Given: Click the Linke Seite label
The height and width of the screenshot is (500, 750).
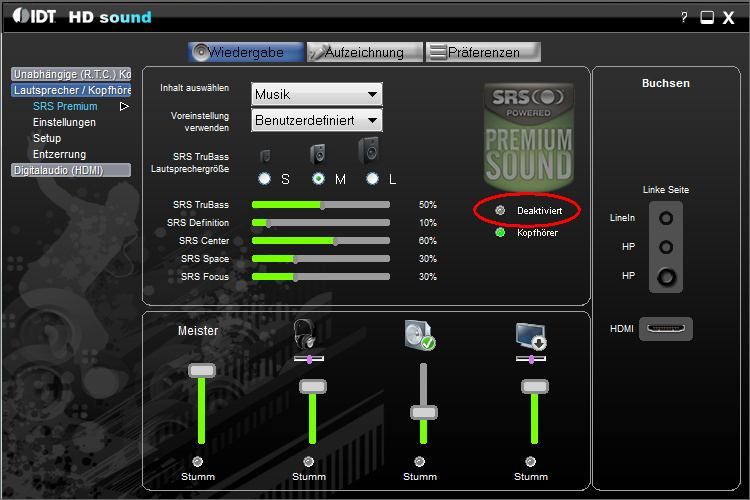Looking at the screenshot, I should click(x=666, y=189).
